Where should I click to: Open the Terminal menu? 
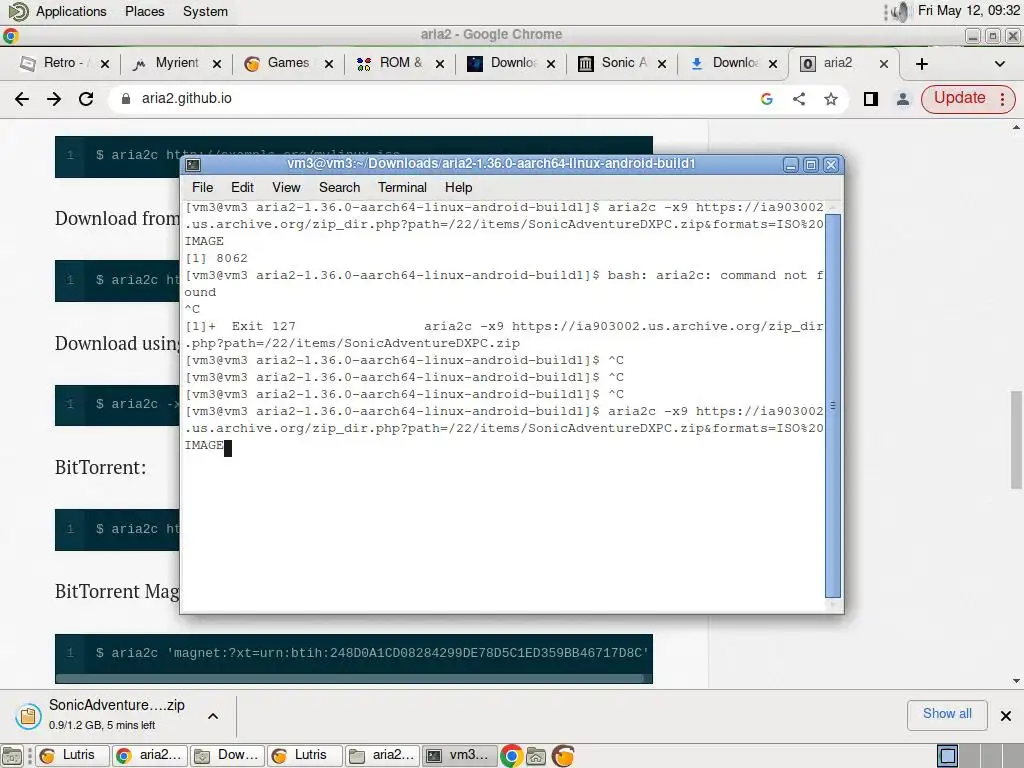(402, 187)
